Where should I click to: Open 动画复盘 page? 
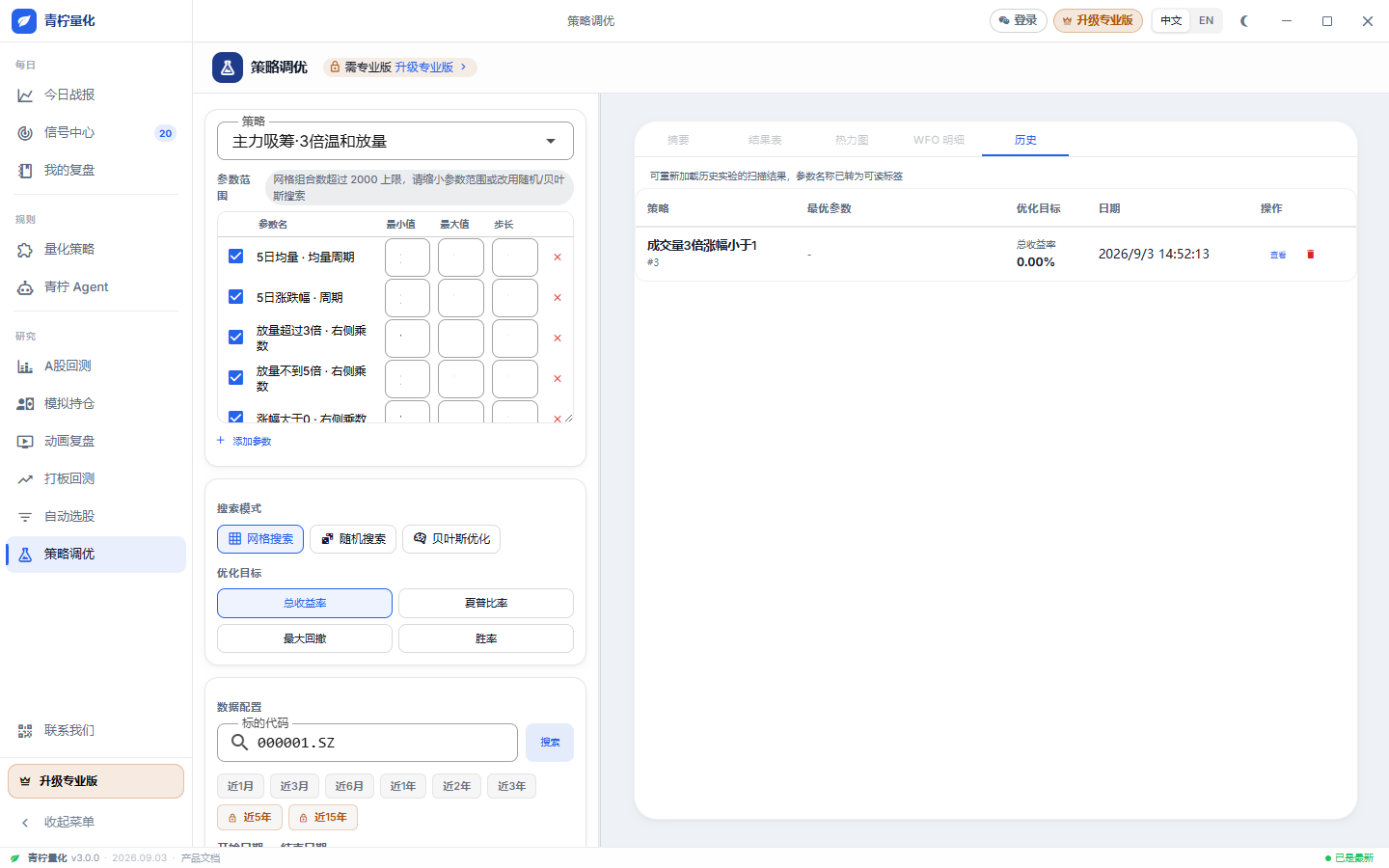click(95, 441)
